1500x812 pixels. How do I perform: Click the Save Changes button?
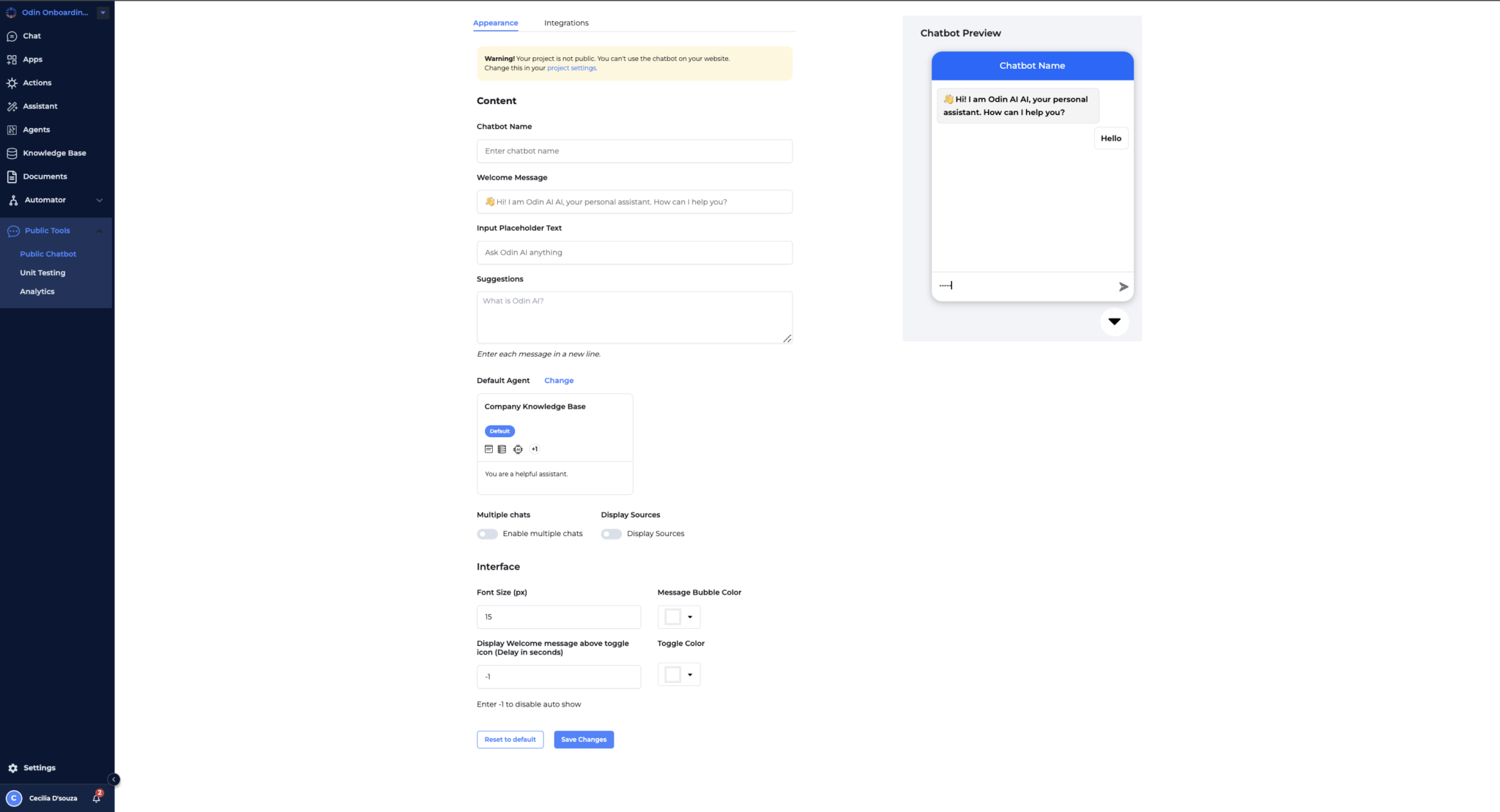click(584, 740)
